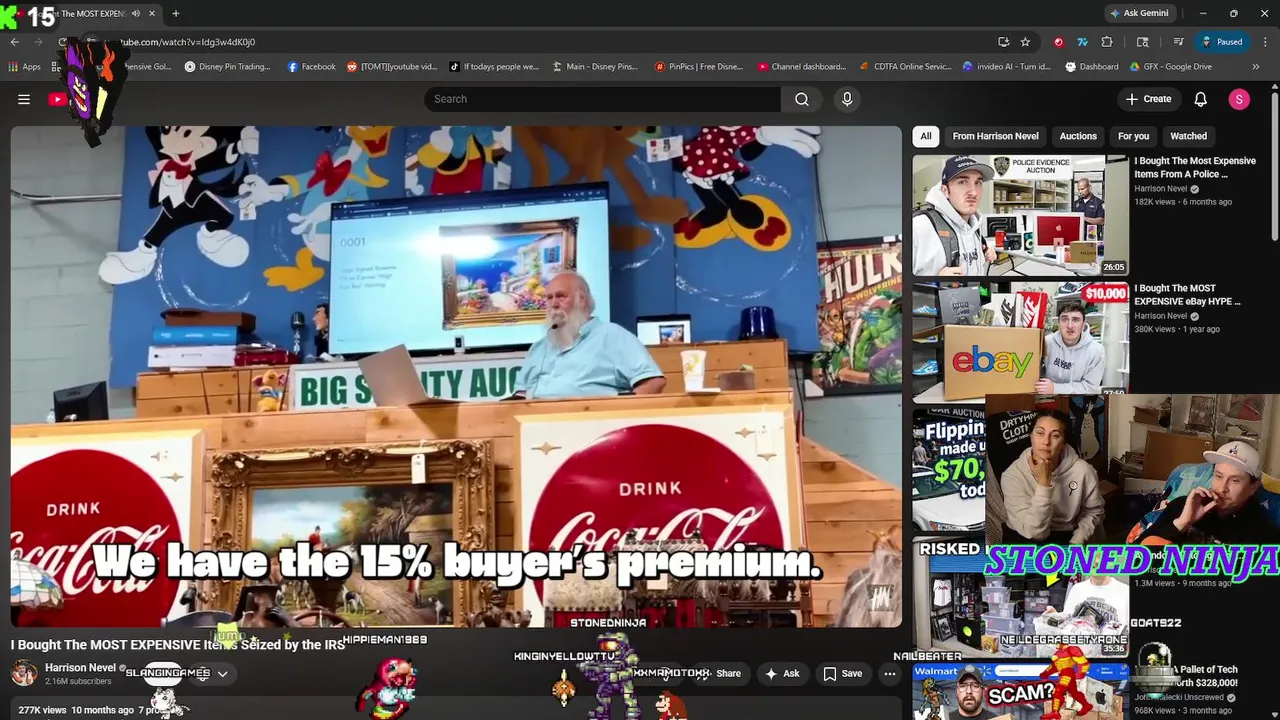The height and width of the screenshot is (720, 1280).
Task: Open Main - Disney Pins bookmark
Action: coord(594,67)
